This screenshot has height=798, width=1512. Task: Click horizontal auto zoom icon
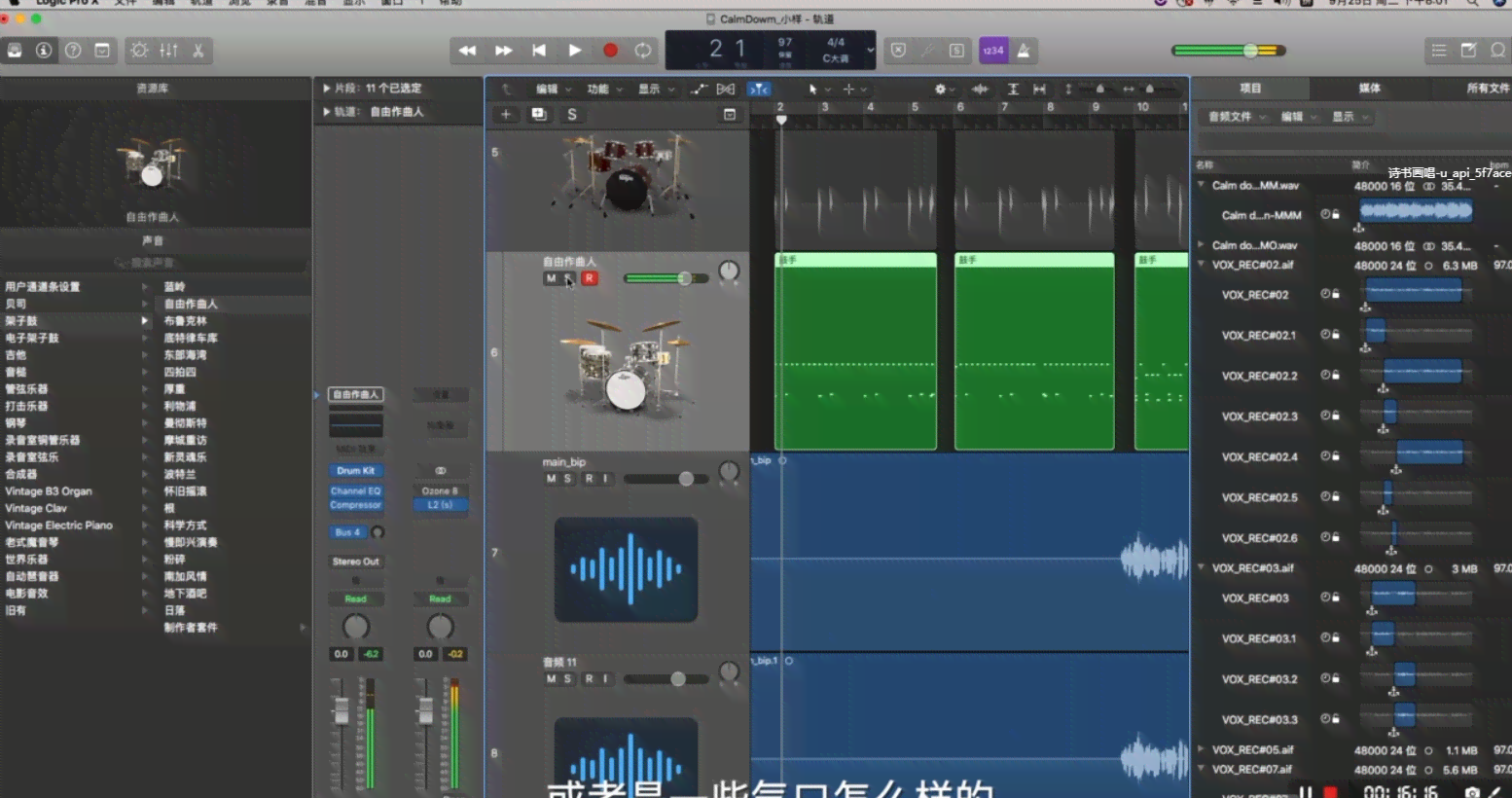tap(1039, 90)
